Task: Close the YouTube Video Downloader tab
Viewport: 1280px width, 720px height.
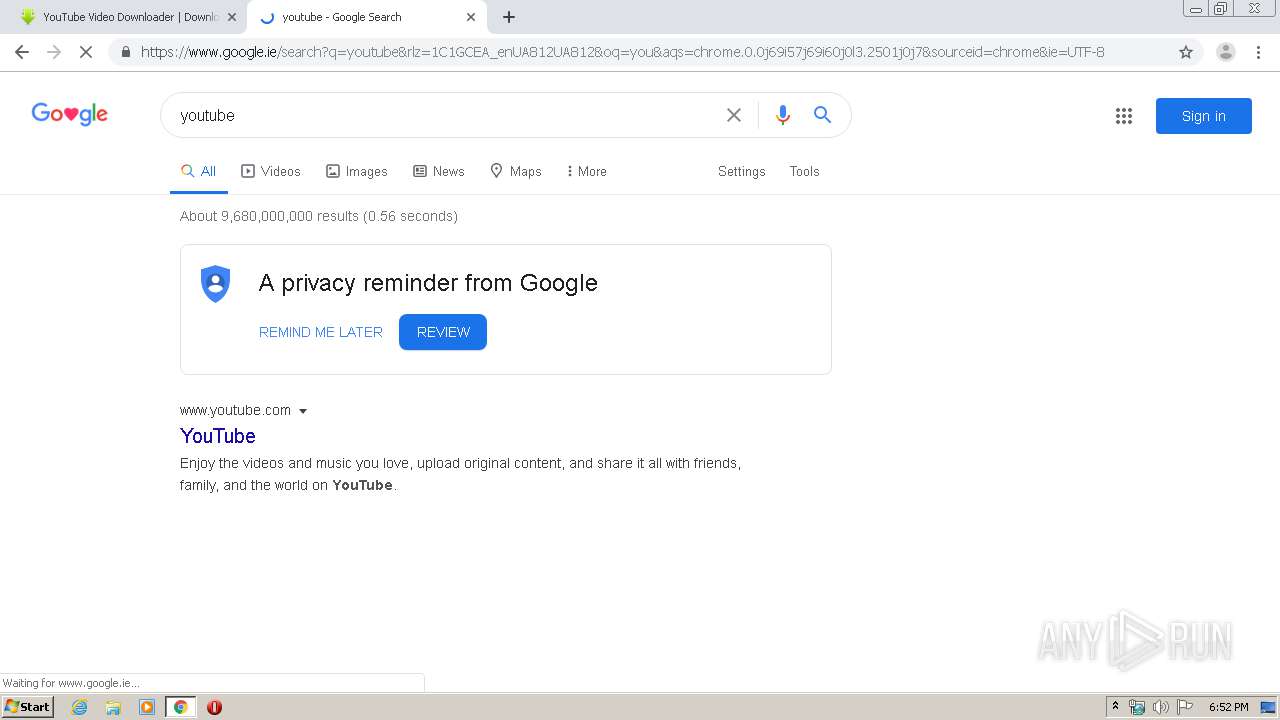Action: (232, 17)
